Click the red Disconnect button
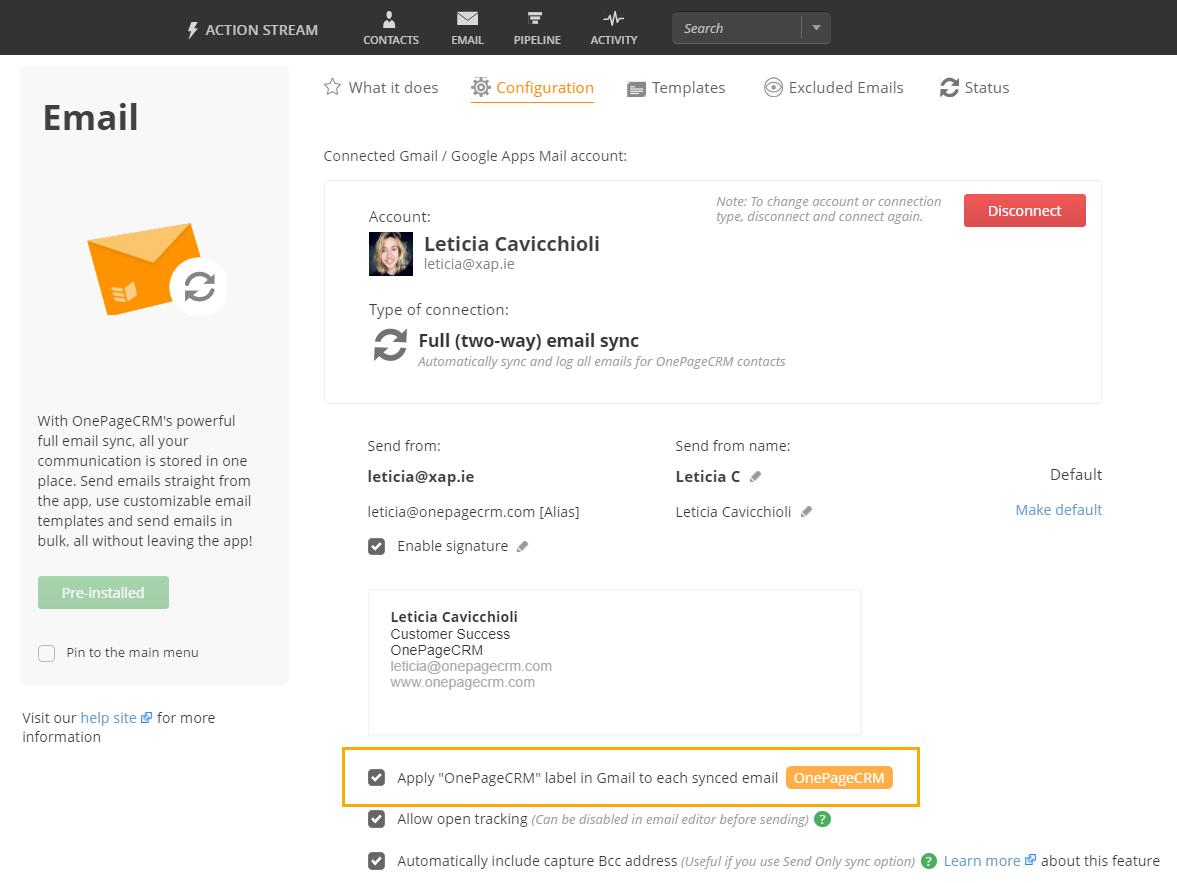 [x=1024, y=211]
